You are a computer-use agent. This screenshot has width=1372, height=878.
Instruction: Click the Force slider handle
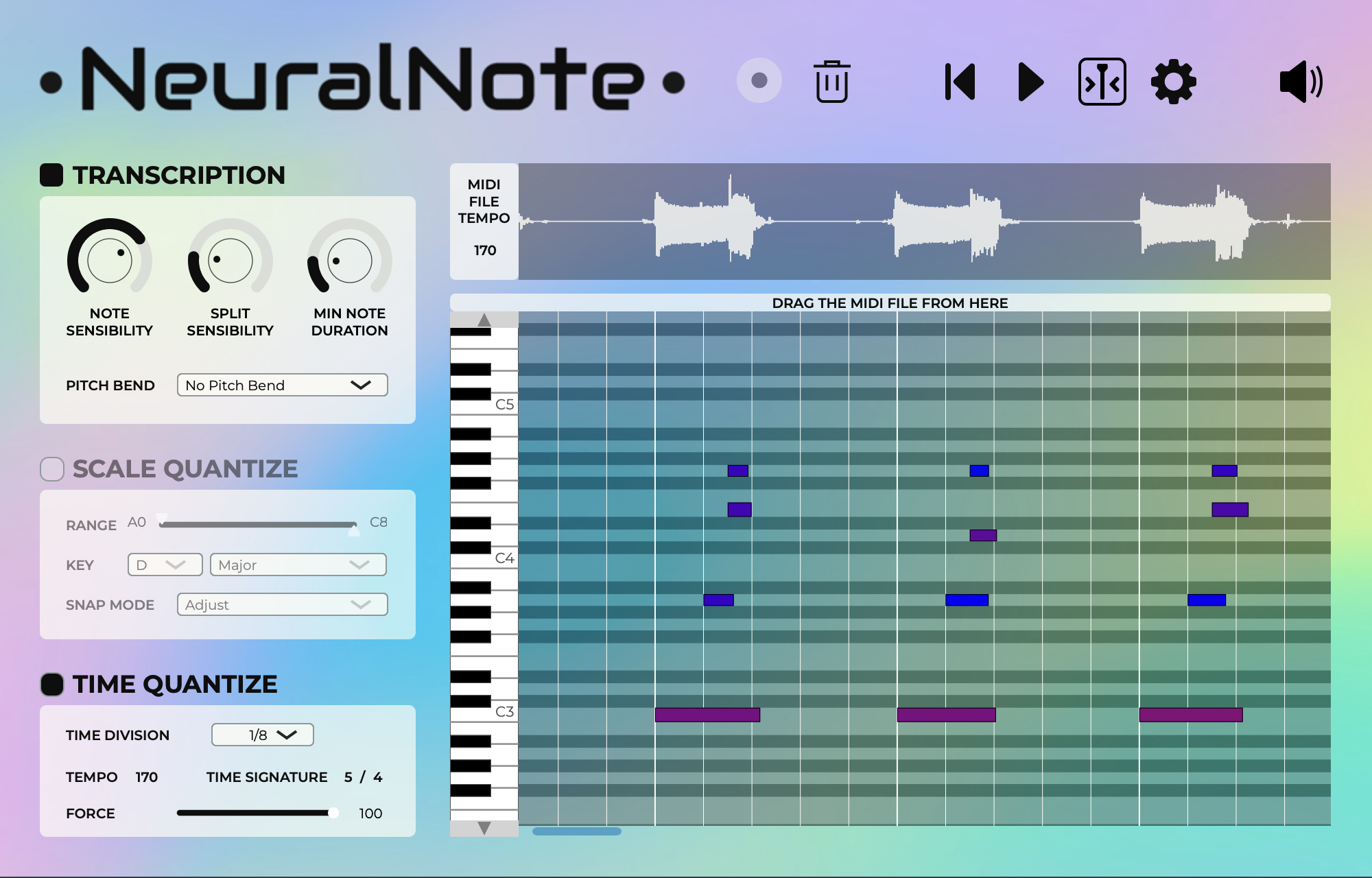click(x=333, y=813)
